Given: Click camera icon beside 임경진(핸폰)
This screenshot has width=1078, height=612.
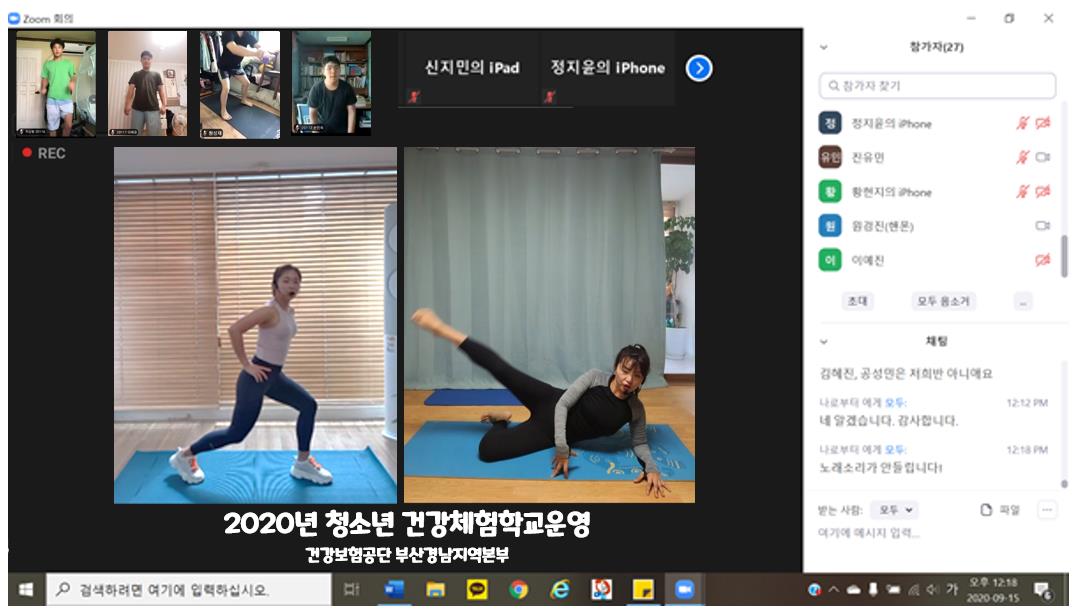Looking at the screenshot, I should click(x=1043, y=226).
